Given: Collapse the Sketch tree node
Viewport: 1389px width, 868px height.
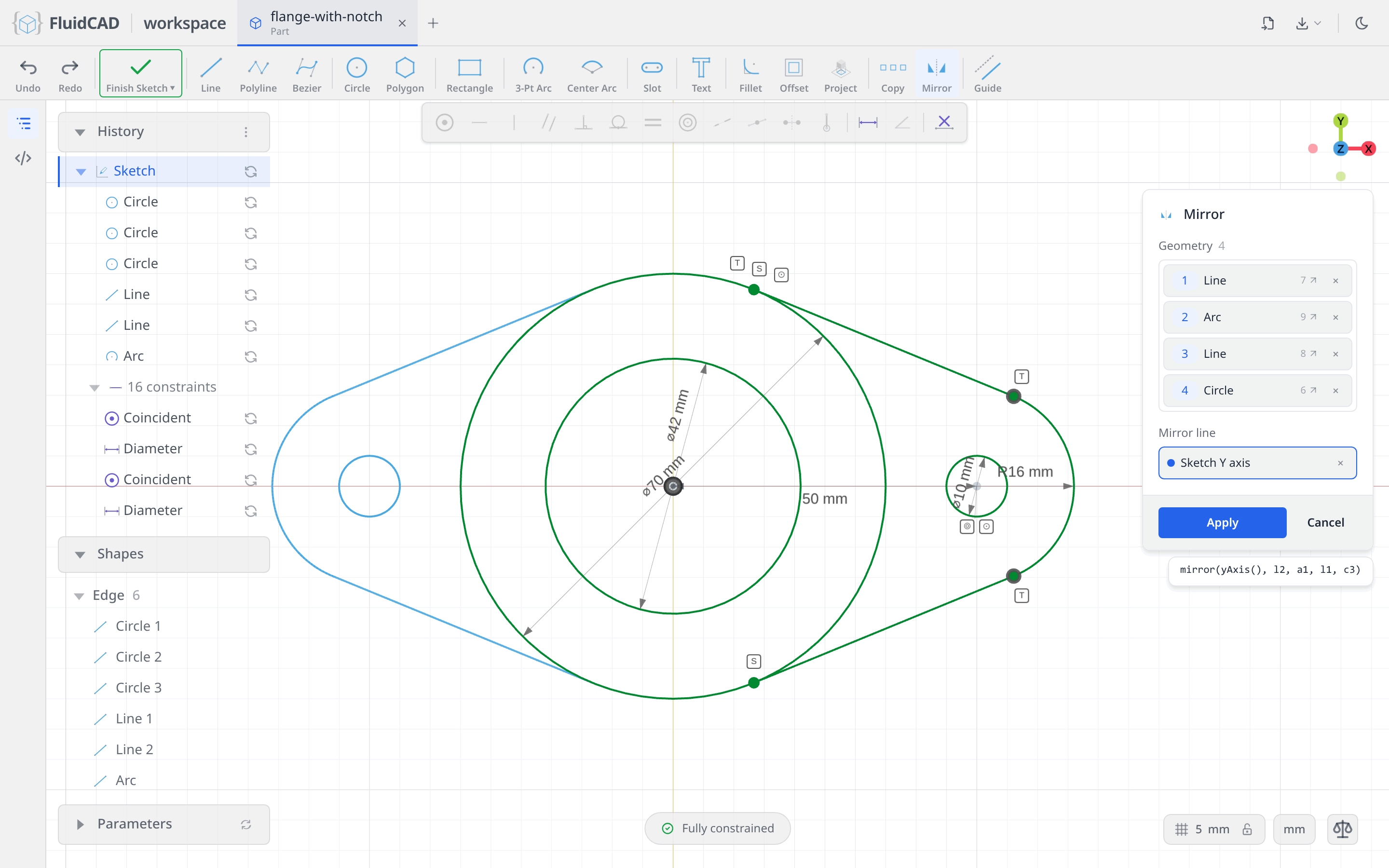Looking at the screenshot, I should pos(81,172).
